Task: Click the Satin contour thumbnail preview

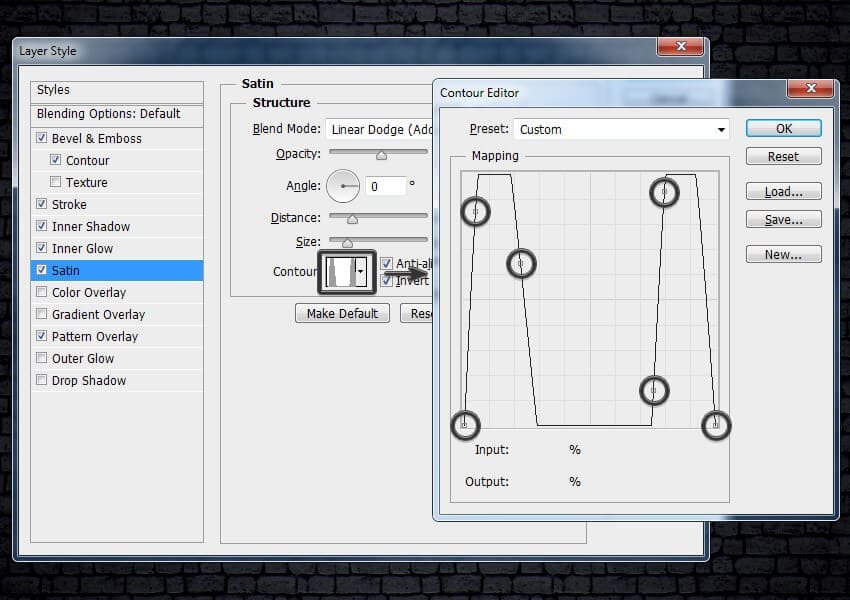Action: [339, 271]
